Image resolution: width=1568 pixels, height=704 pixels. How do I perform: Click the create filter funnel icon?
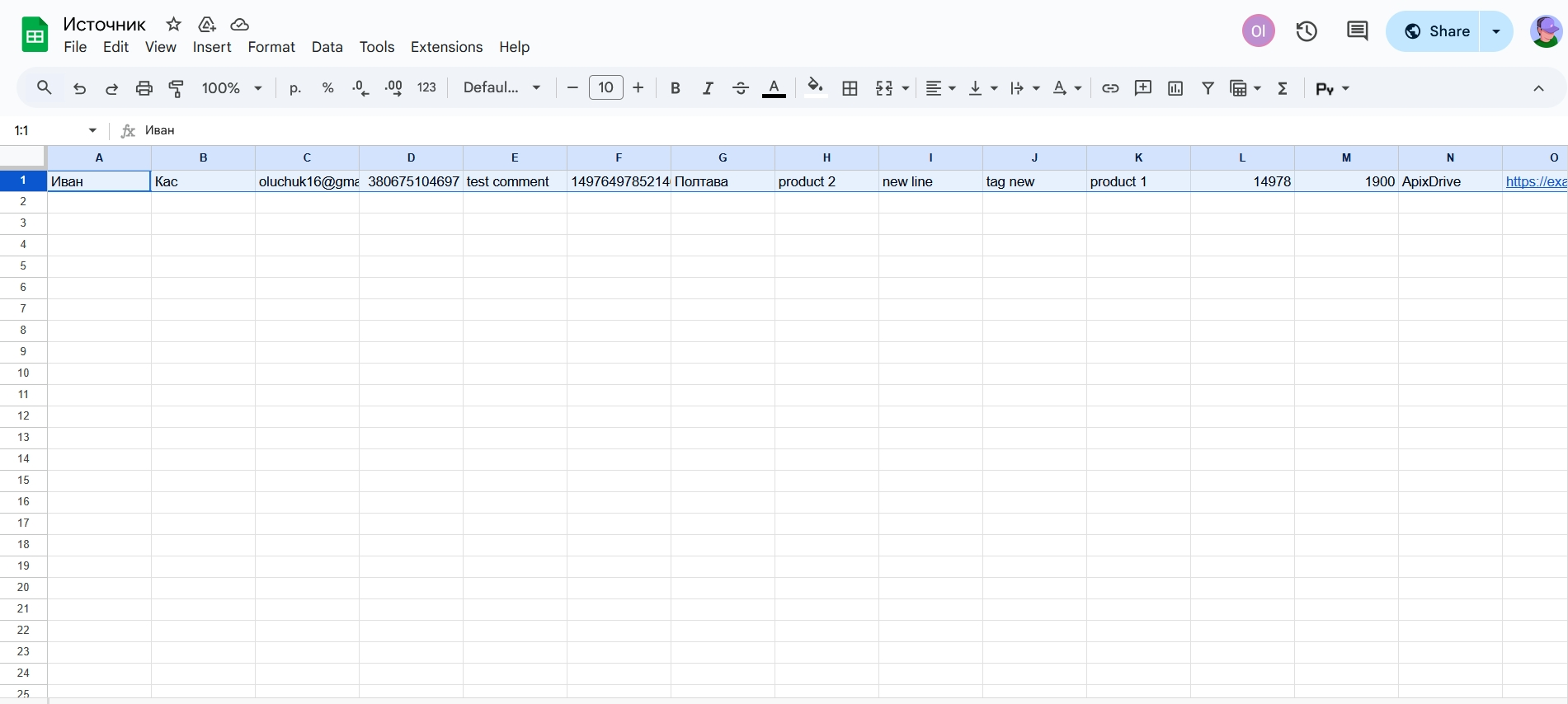click(1208, 88)
